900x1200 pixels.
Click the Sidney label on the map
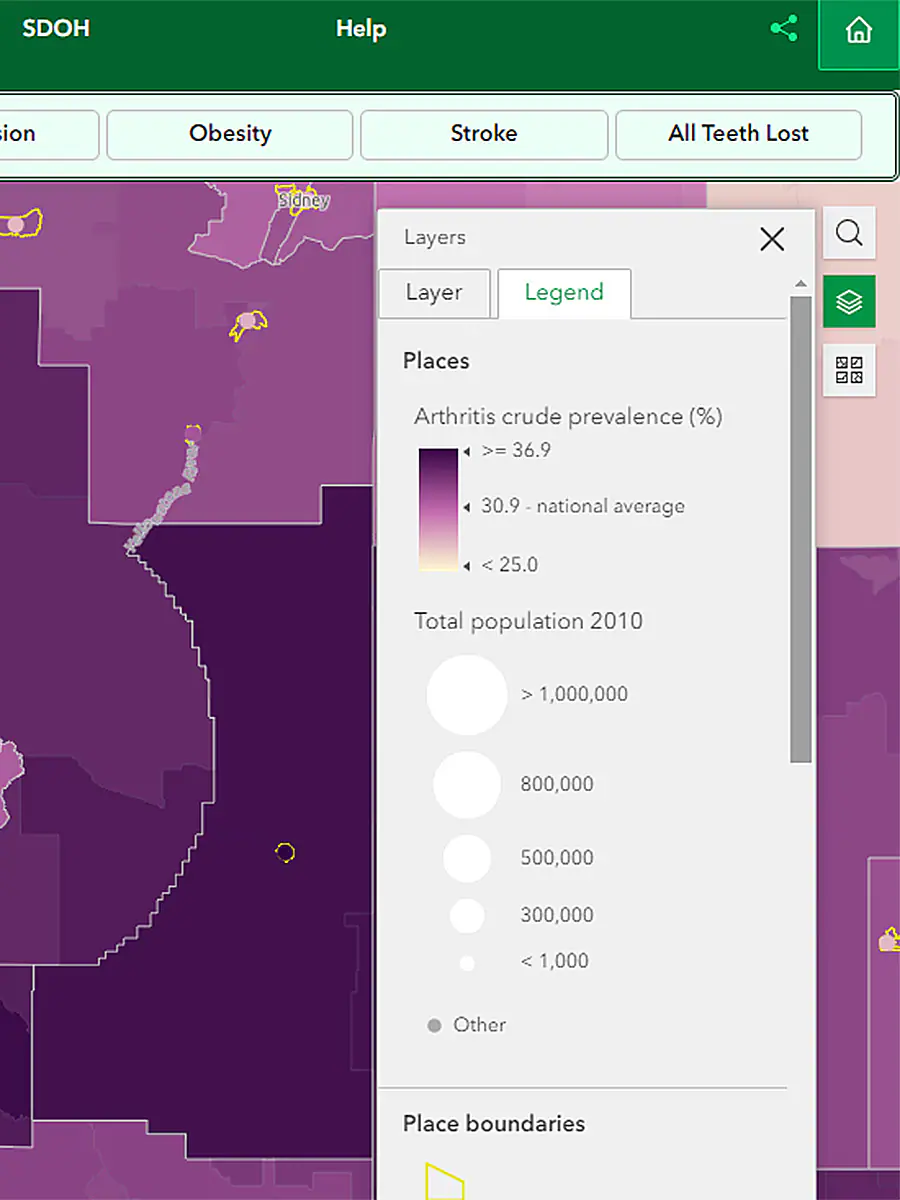(302, 200)
